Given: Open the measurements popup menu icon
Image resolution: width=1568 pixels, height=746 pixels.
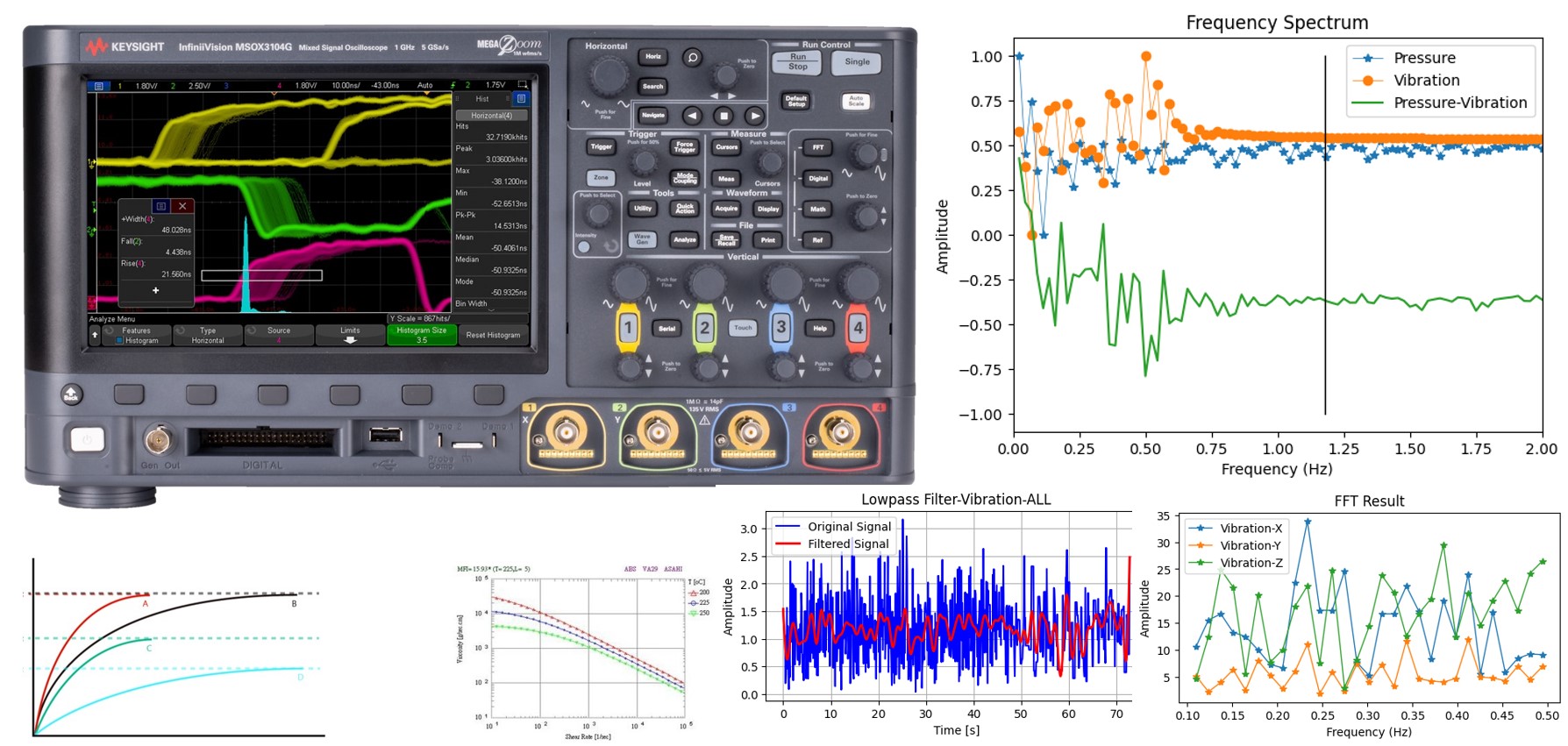Looking at the screenshot, I should [161, 206].
